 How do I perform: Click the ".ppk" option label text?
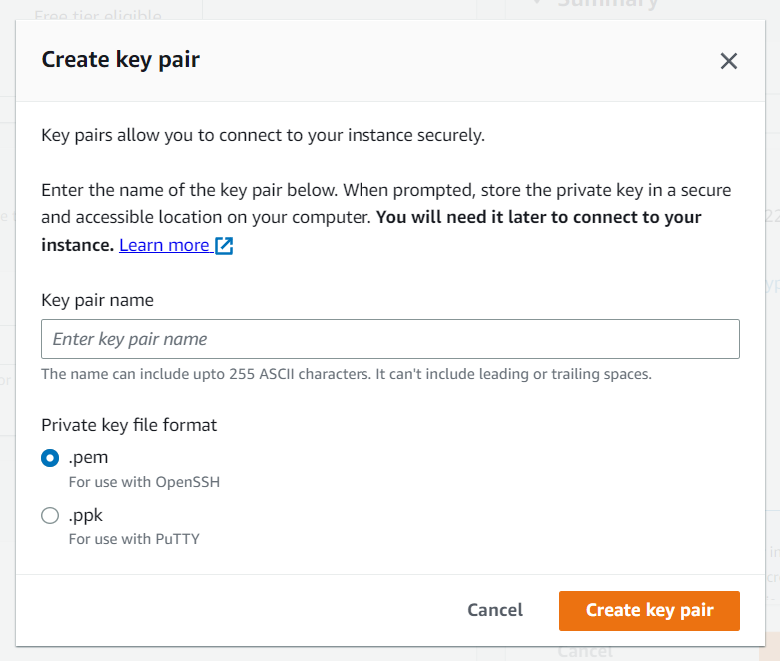click(86, 516)
